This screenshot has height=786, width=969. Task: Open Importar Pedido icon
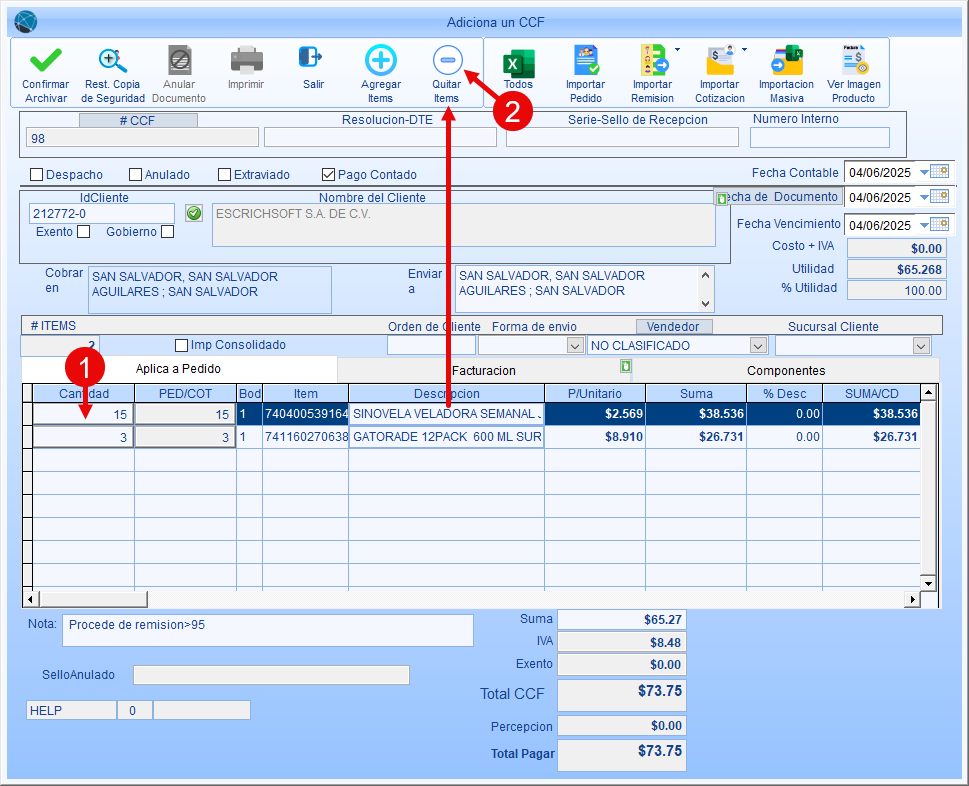tap(585, 60)
